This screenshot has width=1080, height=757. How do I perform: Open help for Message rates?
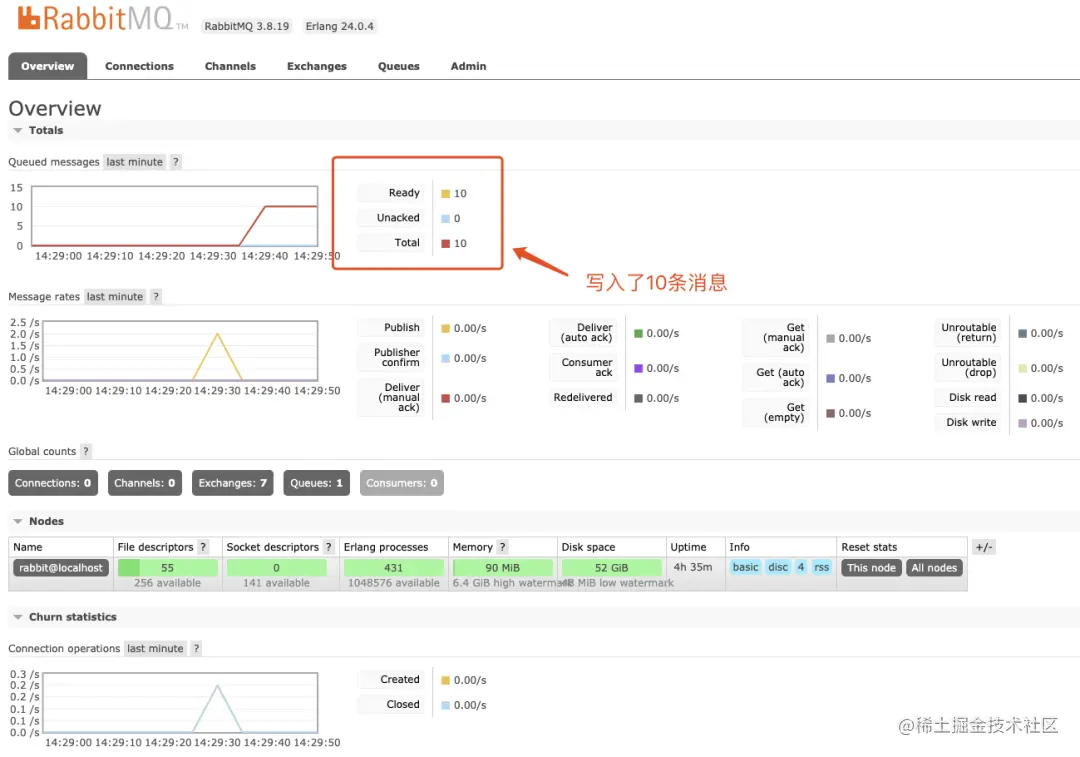pos(156,297)
